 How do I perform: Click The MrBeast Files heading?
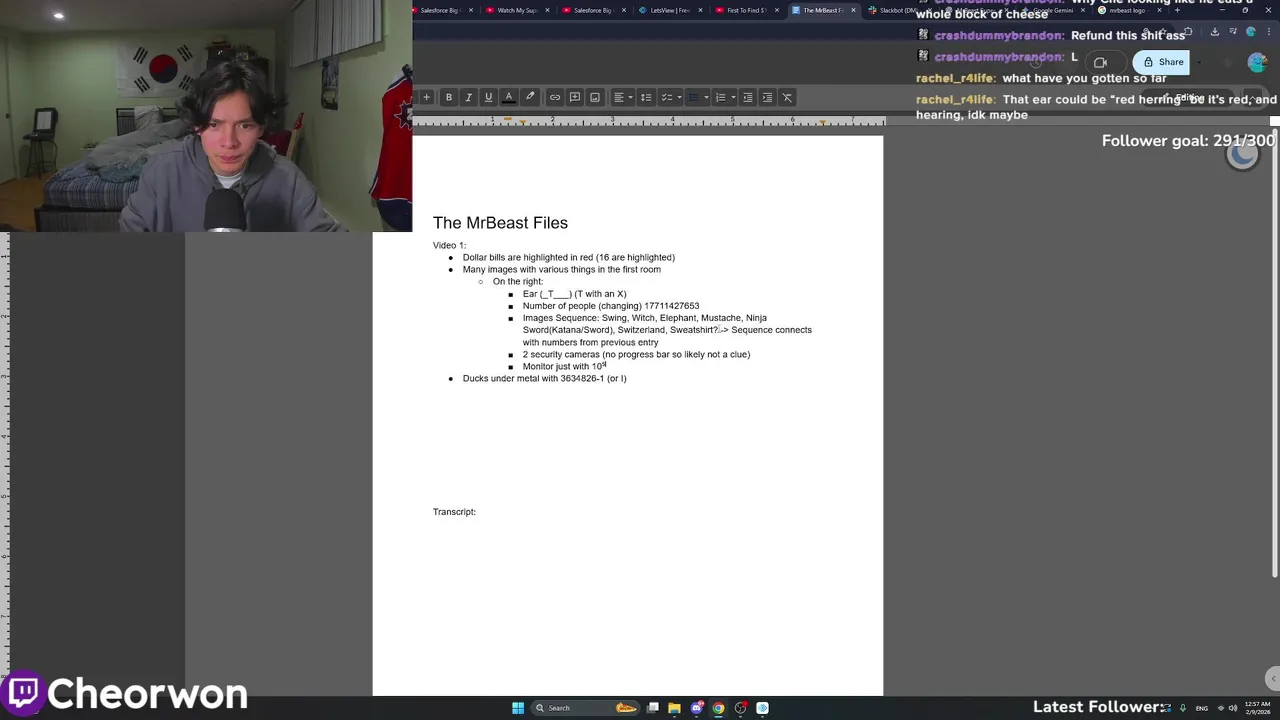click(500, 223)
